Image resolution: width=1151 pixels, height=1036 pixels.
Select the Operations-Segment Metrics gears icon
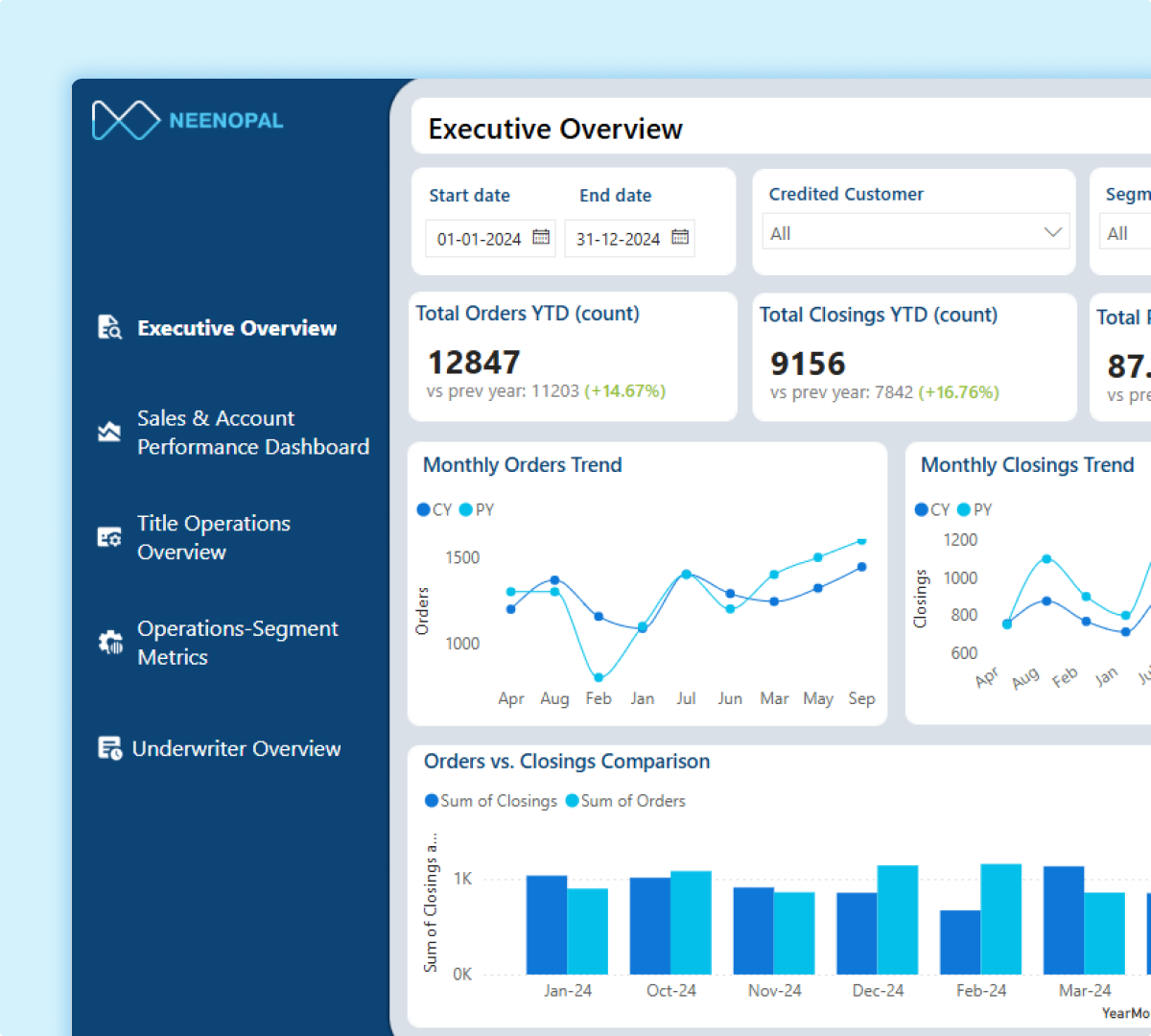click(108, 641)
